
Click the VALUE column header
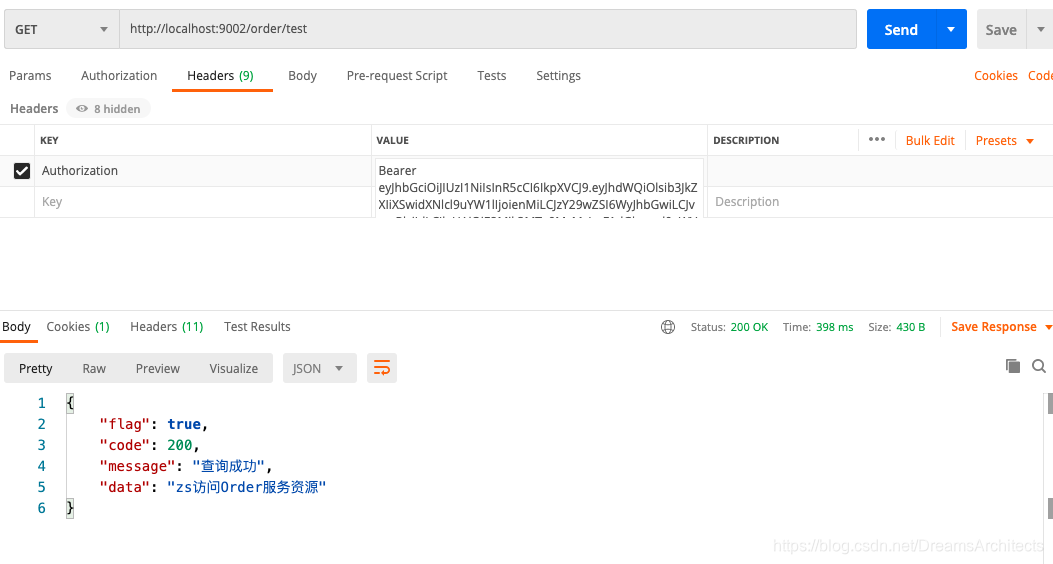(x=392, y=140)
